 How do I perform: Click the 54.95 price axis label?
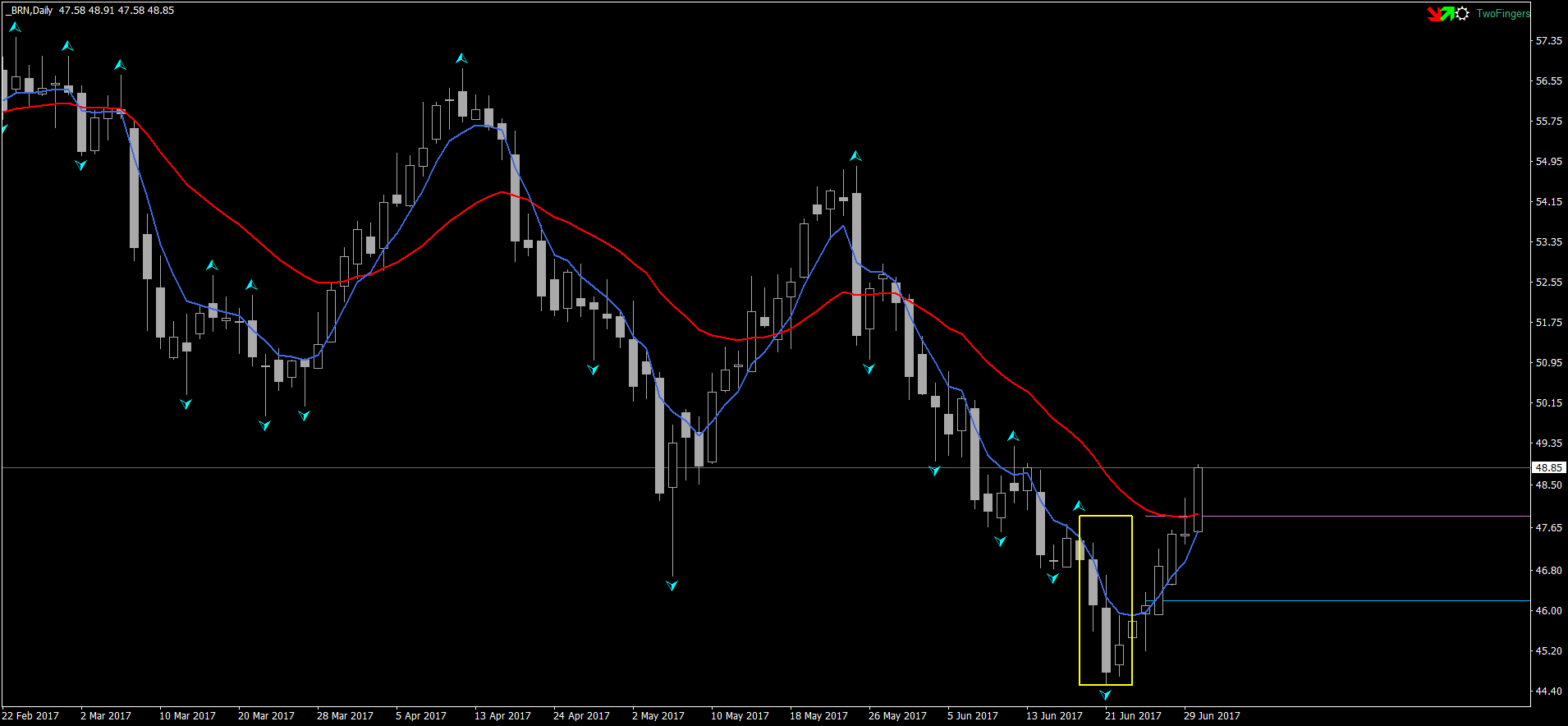pos(1549,161)
